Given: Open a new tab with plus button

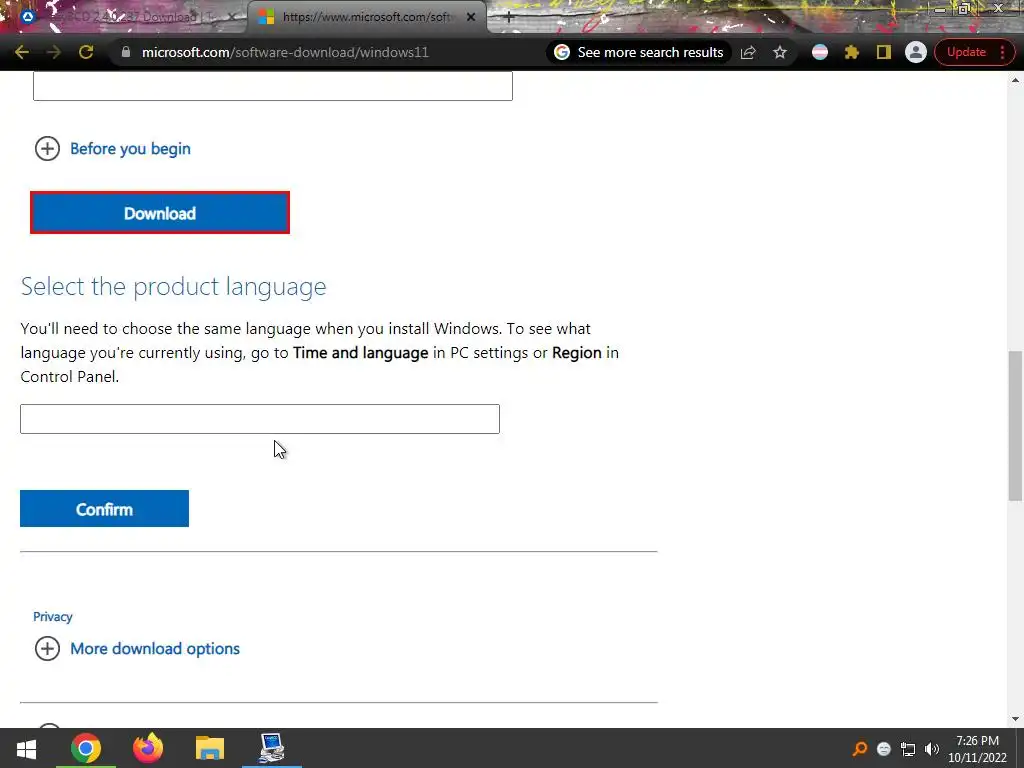Looking at the screenshot, I should pyautogui.click(x=509, y=18).
